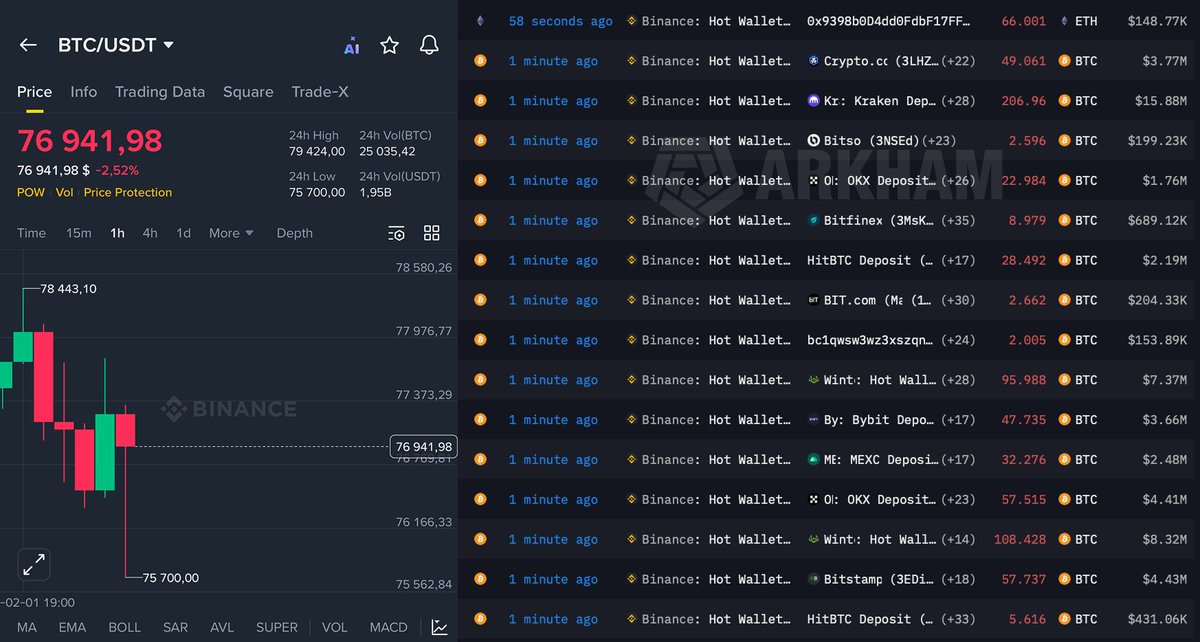
Task: Click the chart style icon beside MACD
Action: click(439, 627)
